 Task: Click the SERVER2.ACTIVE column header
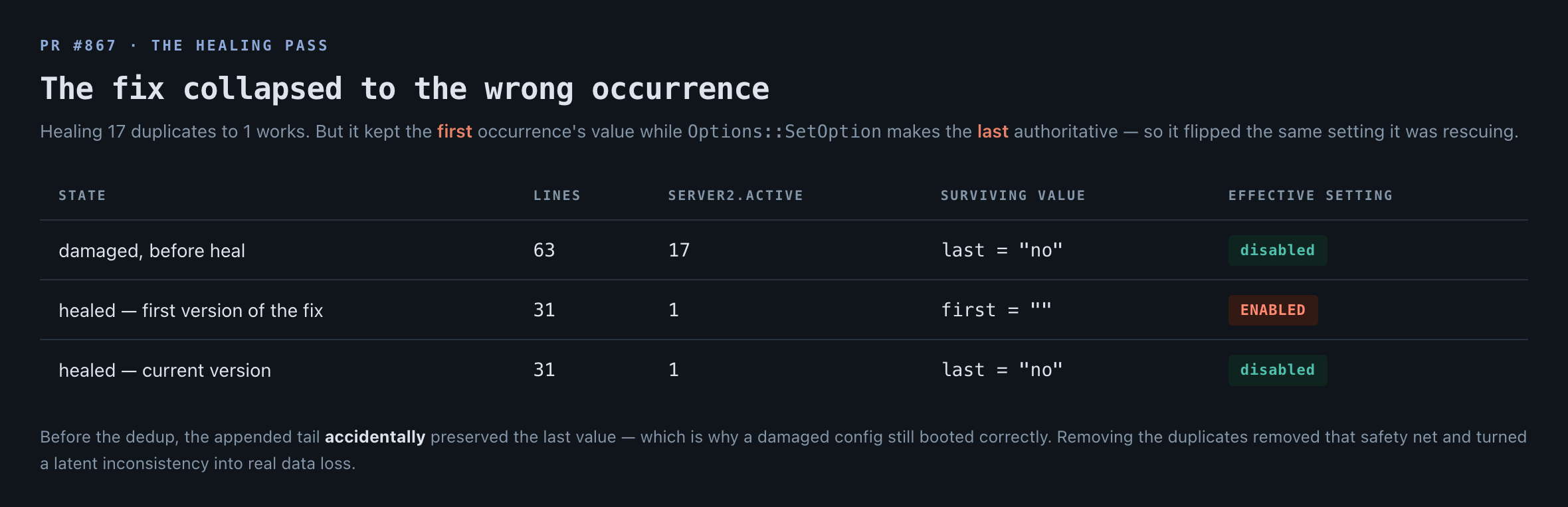735,195
